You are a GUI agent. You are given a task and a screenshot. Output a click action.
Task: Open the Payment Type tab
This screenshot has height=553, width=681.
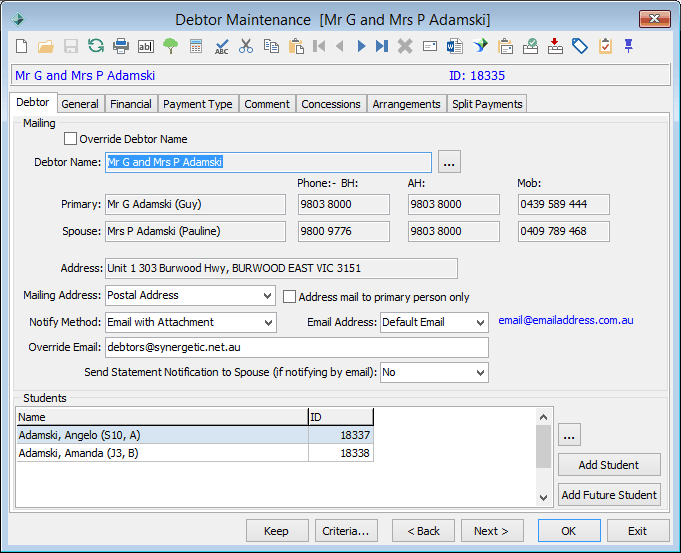[x=198, y=104]
